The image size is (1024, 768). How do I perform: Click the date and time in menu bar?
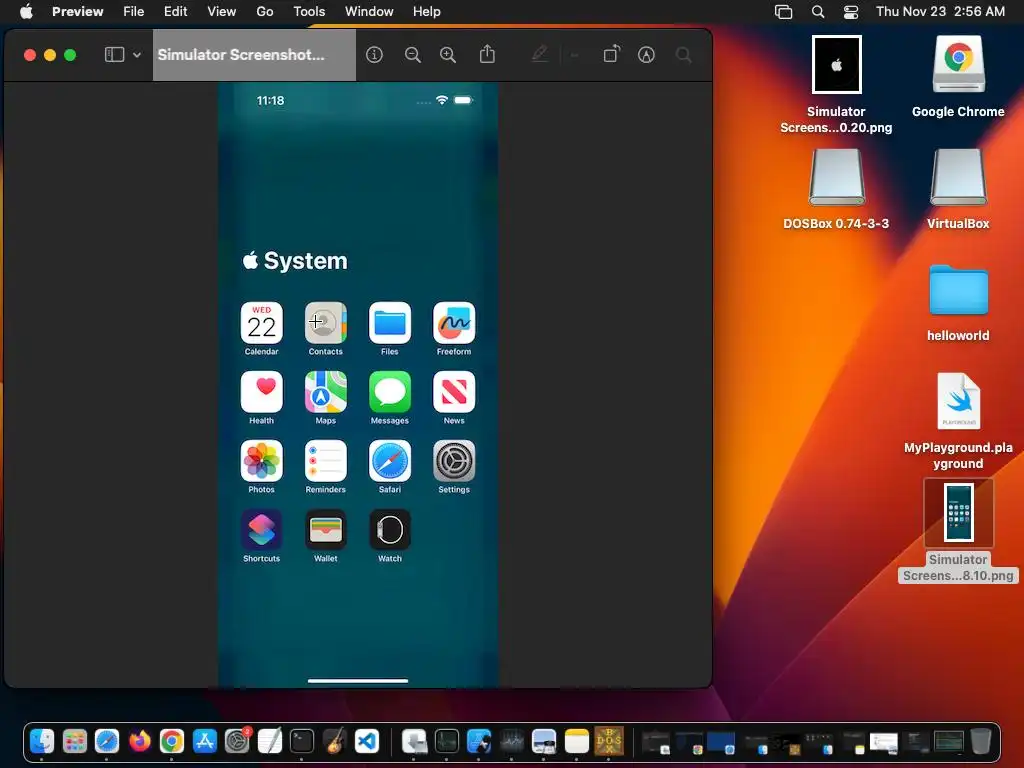[940, 11]
